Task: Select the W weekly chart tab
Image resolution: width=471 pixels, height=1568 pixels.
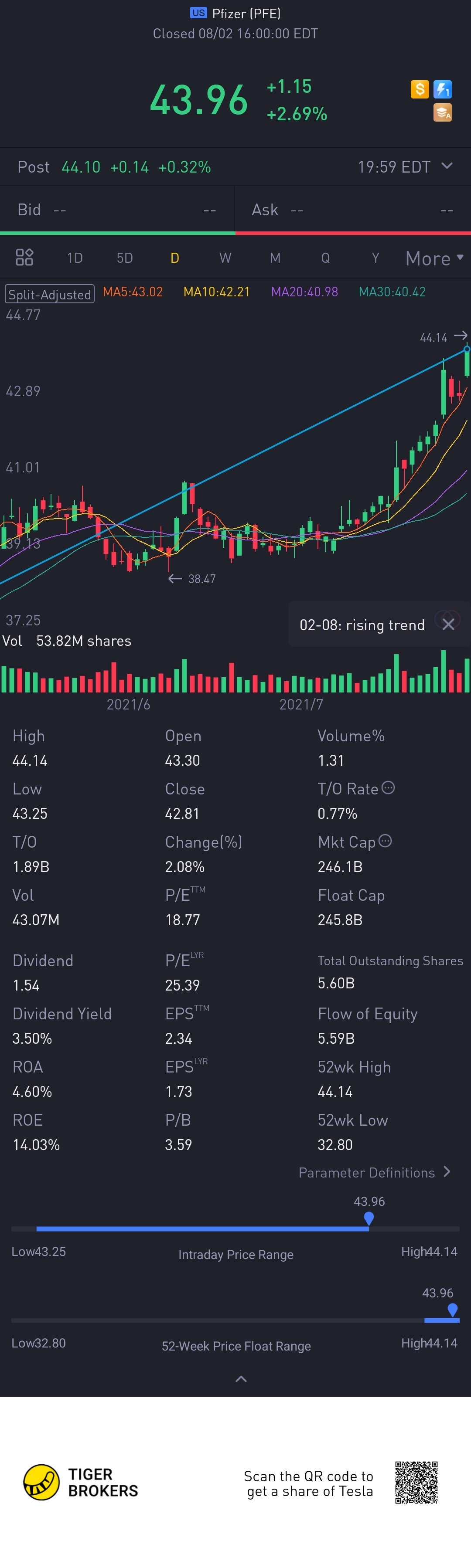Action: [225, 258]
